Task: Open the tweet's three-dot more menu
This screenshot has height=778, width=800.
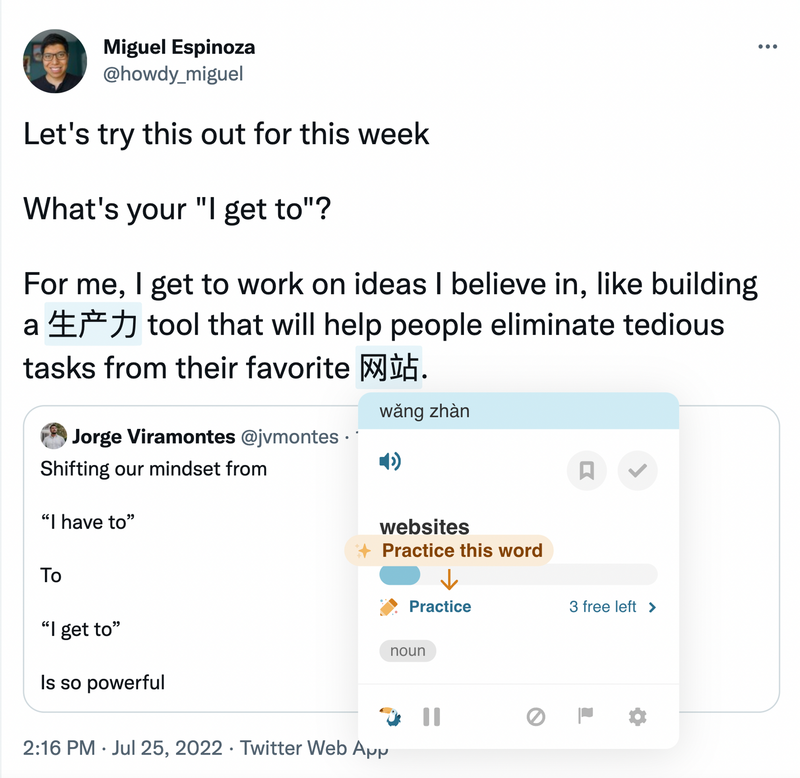Action: click(x=767, y=46)
